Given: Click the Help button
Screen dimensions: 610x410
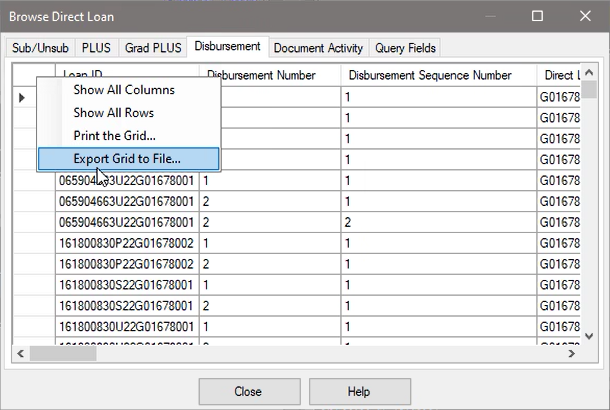Looking at the screenshot, I should click(359, 391).
